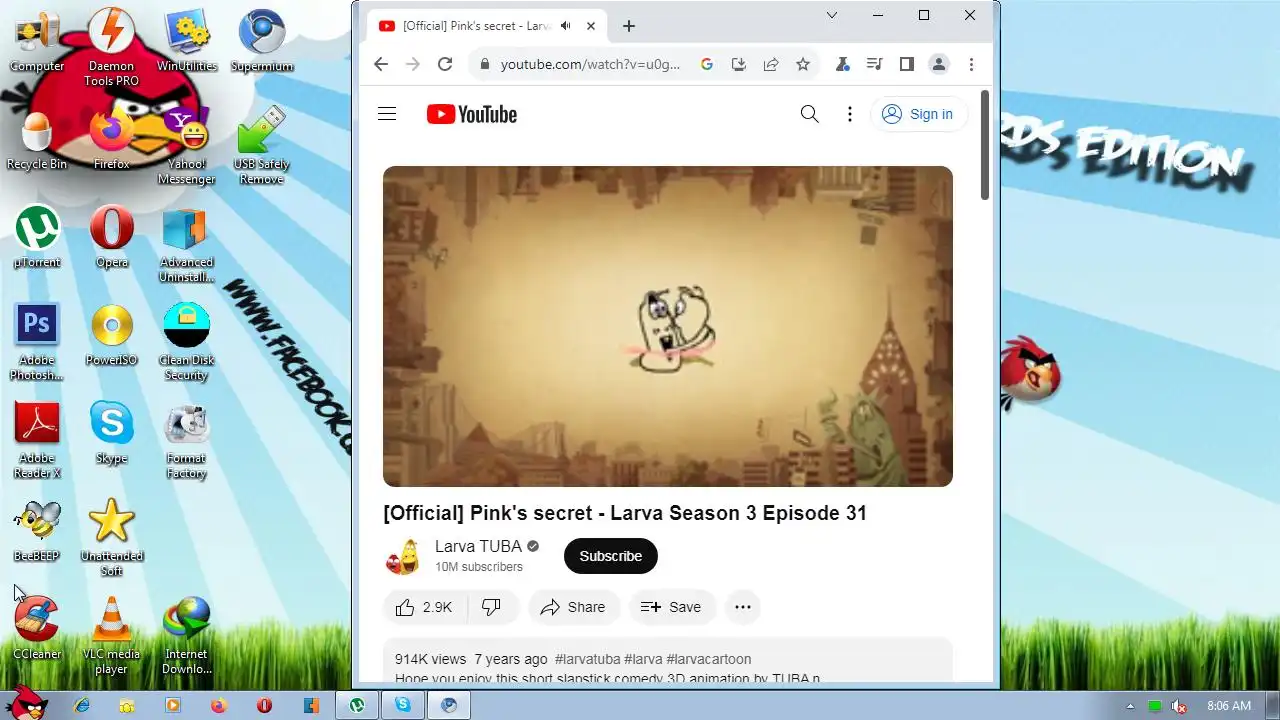
Task: Open the Angry Birds Start button
Action: click(x=26, y=703)
